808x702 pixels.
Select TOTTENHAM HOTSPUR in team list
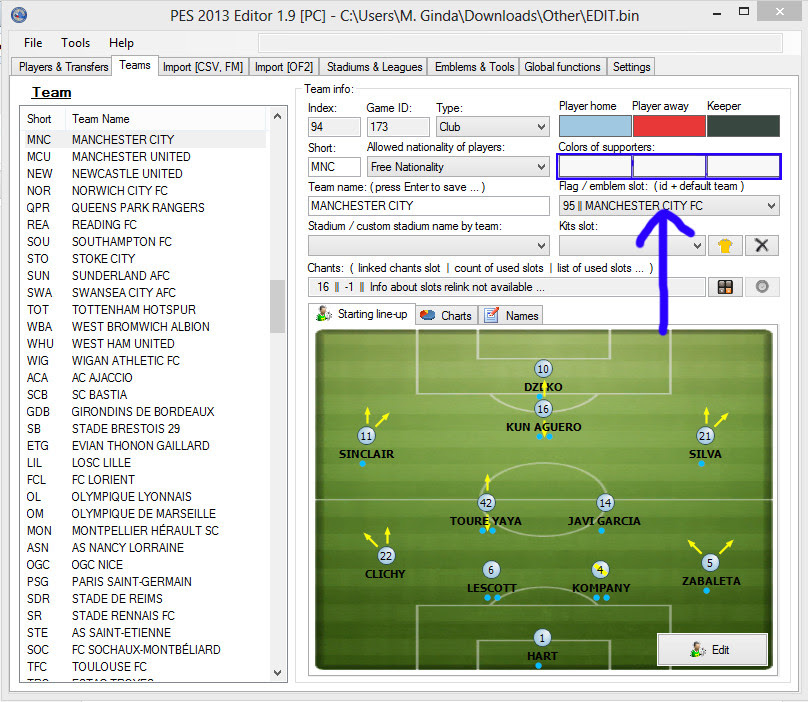[x=146, y=310]
